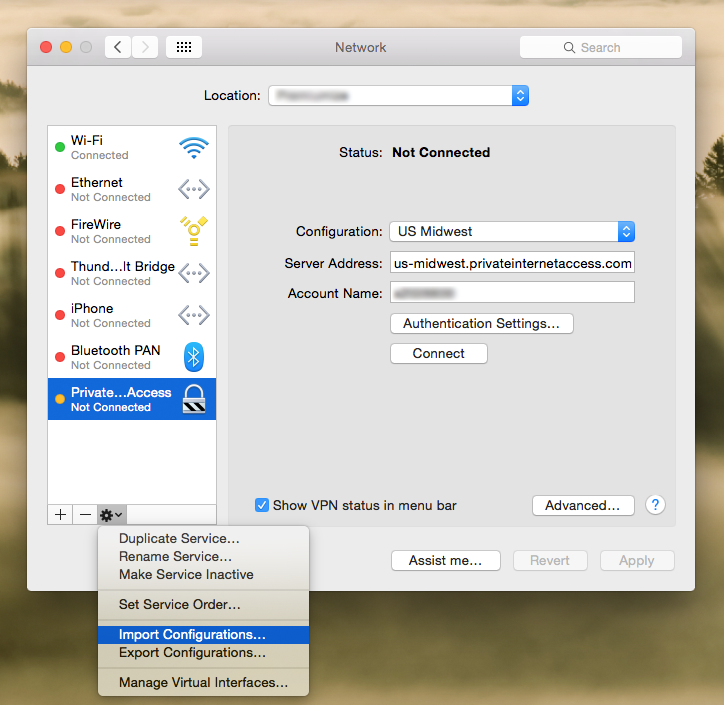Screen dimensions: 724x705
Task: Select the Bluetooth PAN service row
Action: pyautogui.click(x=132, y=357)
